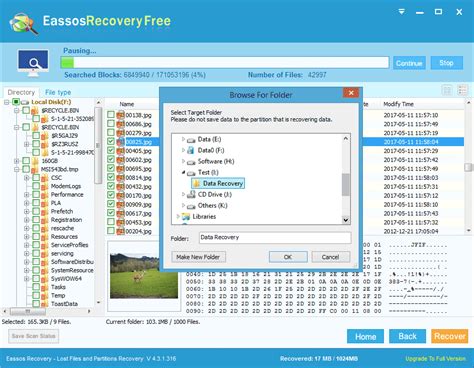Select the CD Drive (J:) icon
Screen dimensions: 474x368
tap(191, 194)
